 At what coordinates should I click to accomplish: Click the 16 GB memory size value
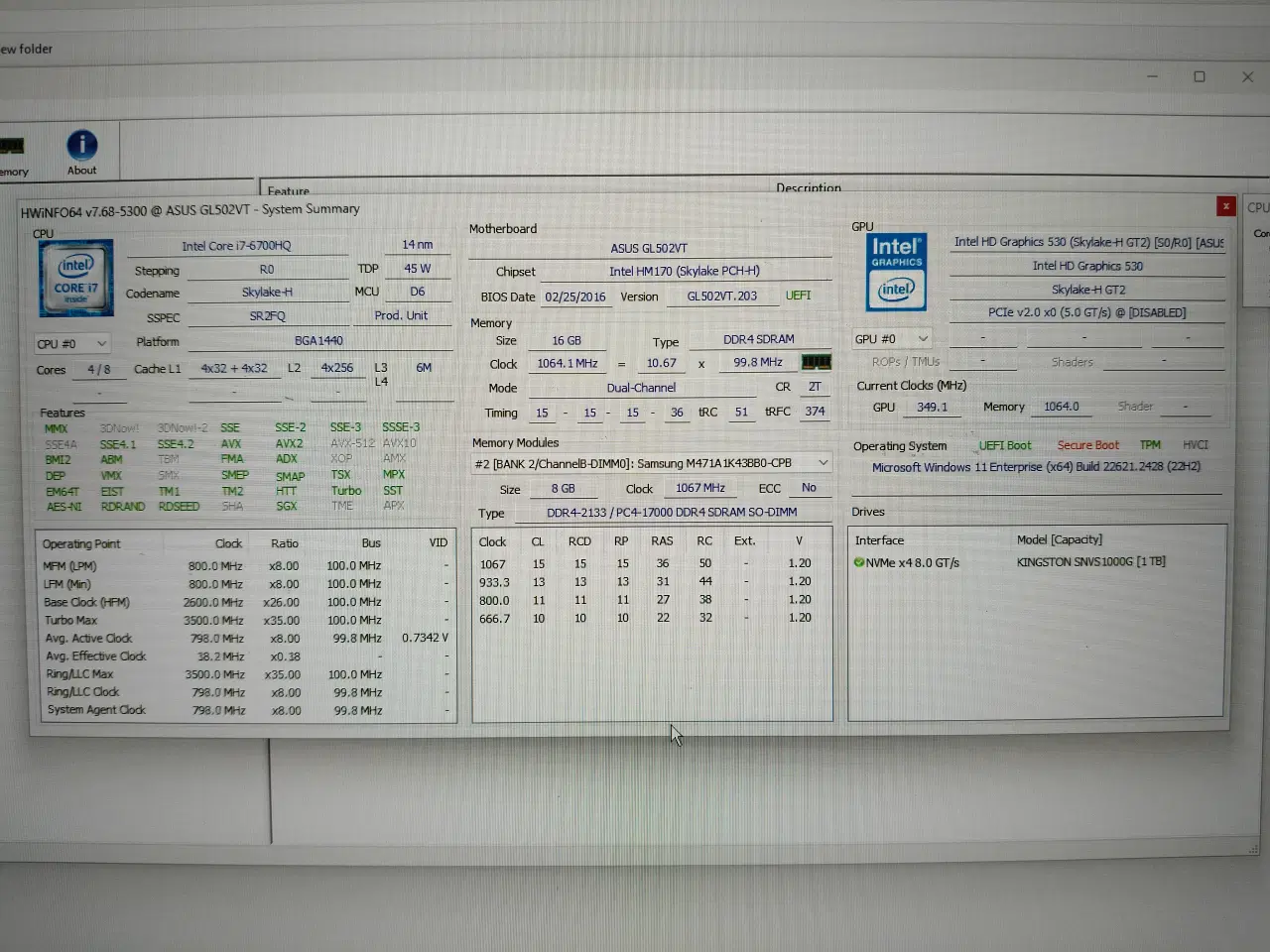pos(567,340)
